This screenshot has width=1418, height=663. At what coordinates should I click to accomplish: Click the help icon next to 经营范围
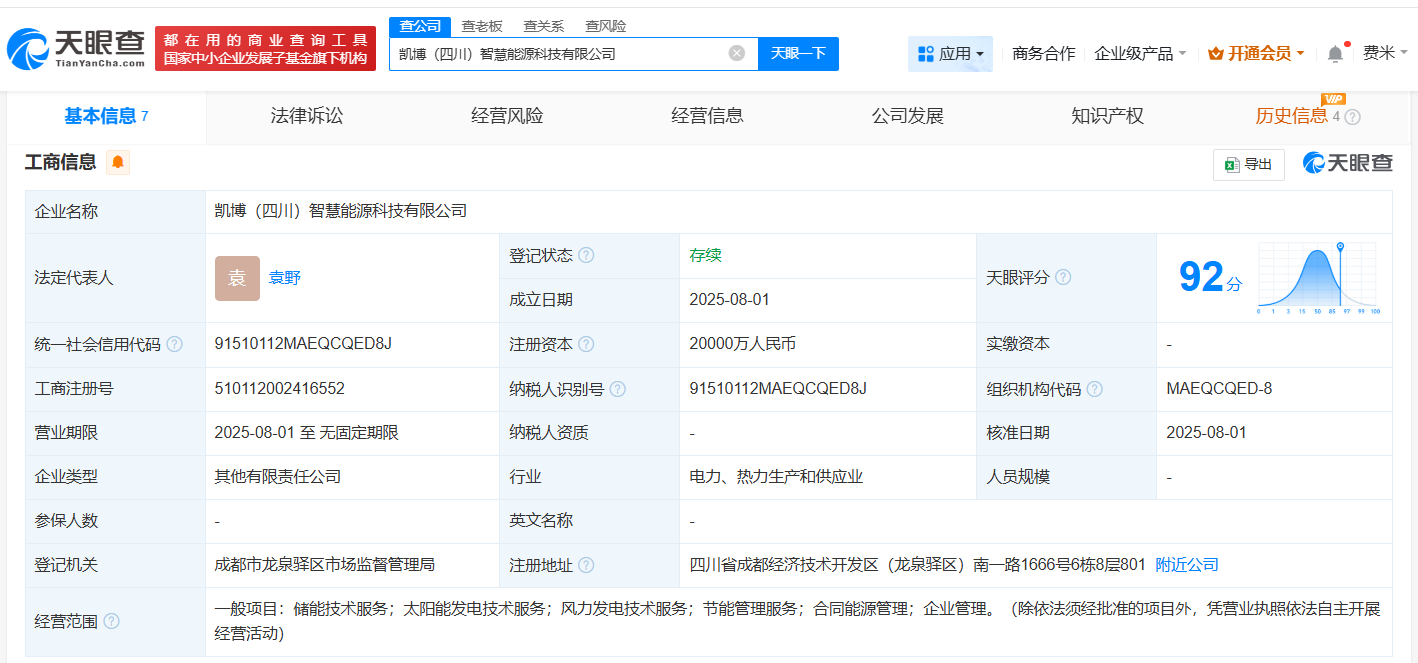[x=111, y=621]
